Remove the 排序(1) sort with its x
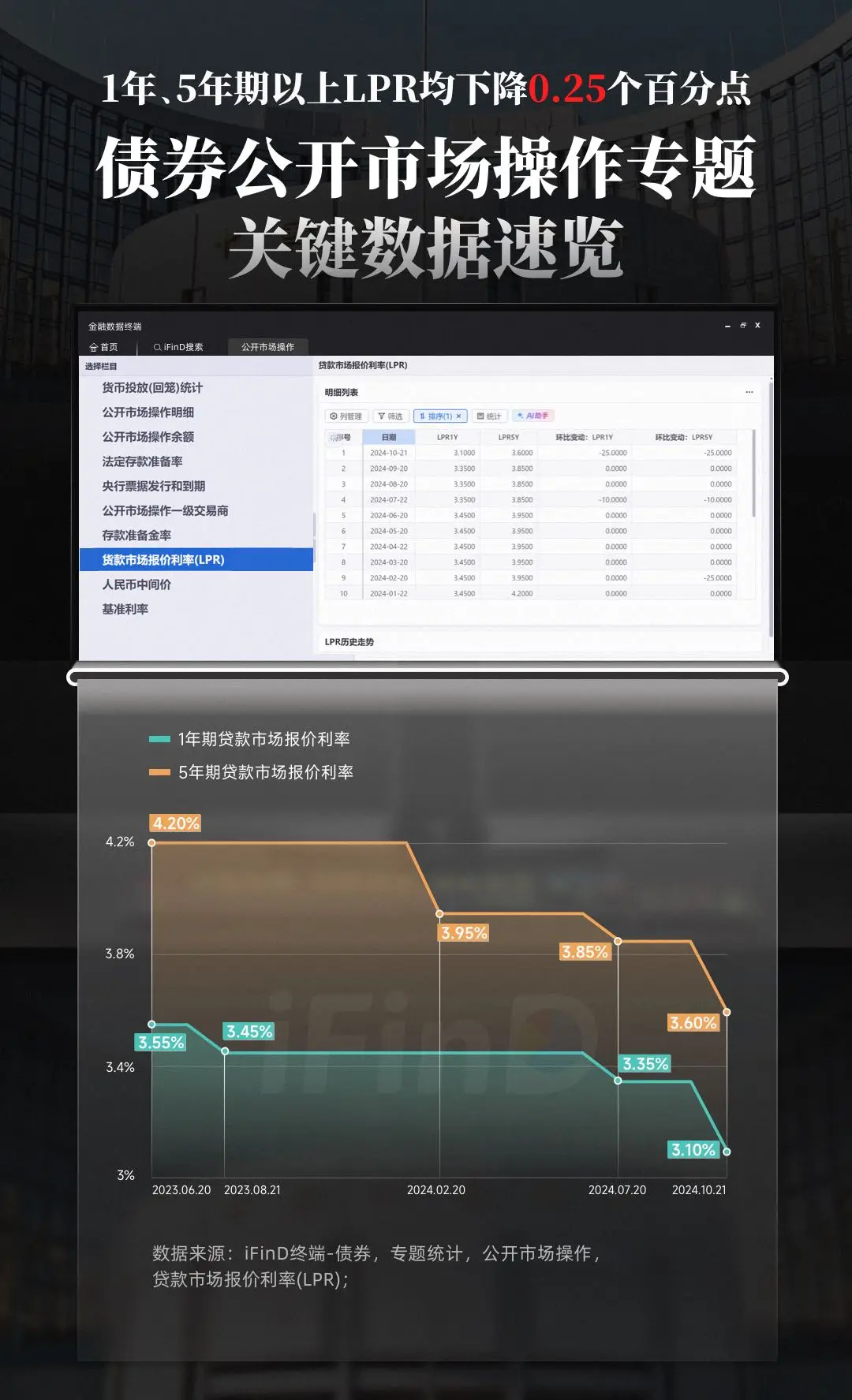This screenshot has height=1400, width=852. point(459,416)
